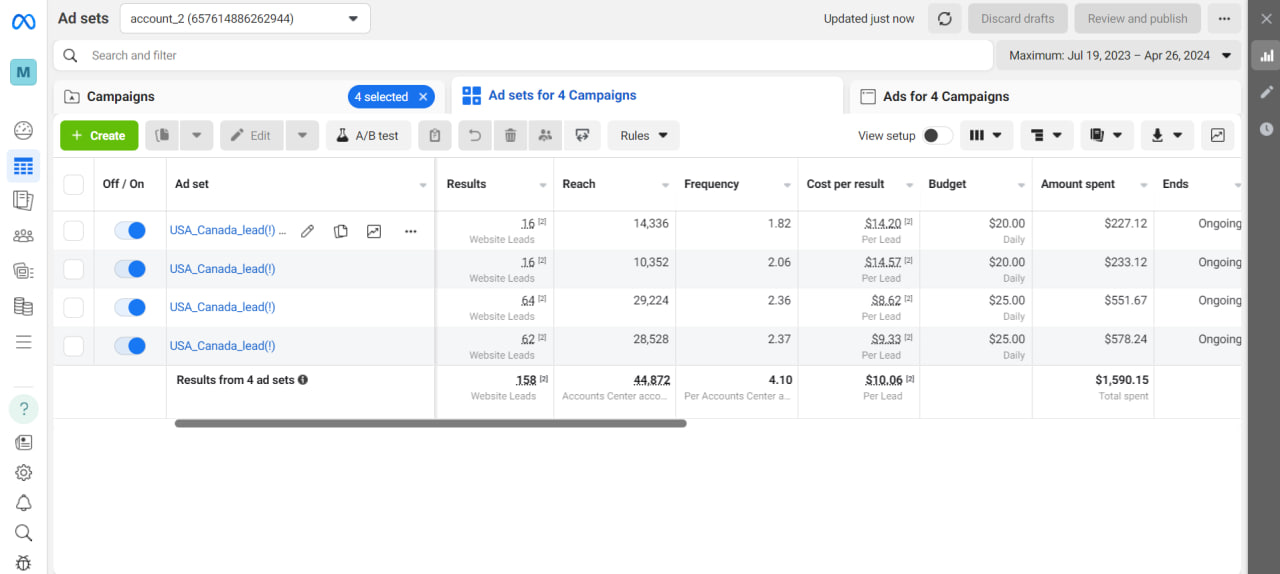This screenshot has height=574, width=1280.
Task: Open the Settings gear icon in sidebar
Action: (x=23, y=472)
